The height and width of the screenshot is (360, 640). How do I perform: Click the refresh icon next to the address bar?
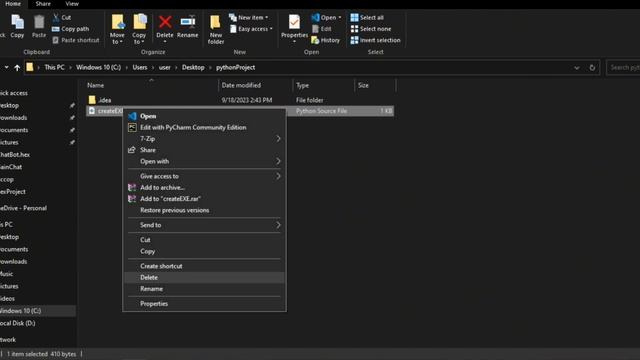592,68
